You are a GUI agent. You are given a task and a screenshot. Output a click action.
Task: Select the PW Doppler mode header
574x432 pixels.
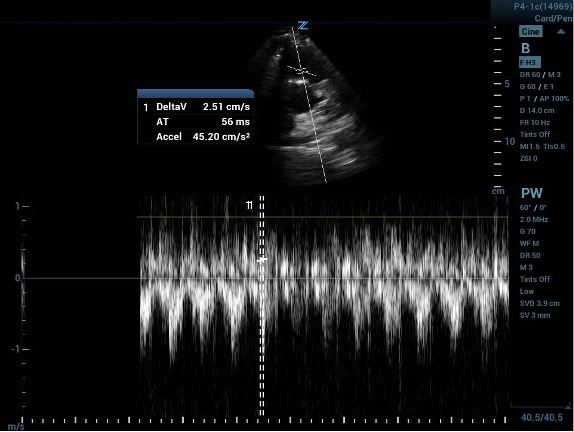(532, 193)
